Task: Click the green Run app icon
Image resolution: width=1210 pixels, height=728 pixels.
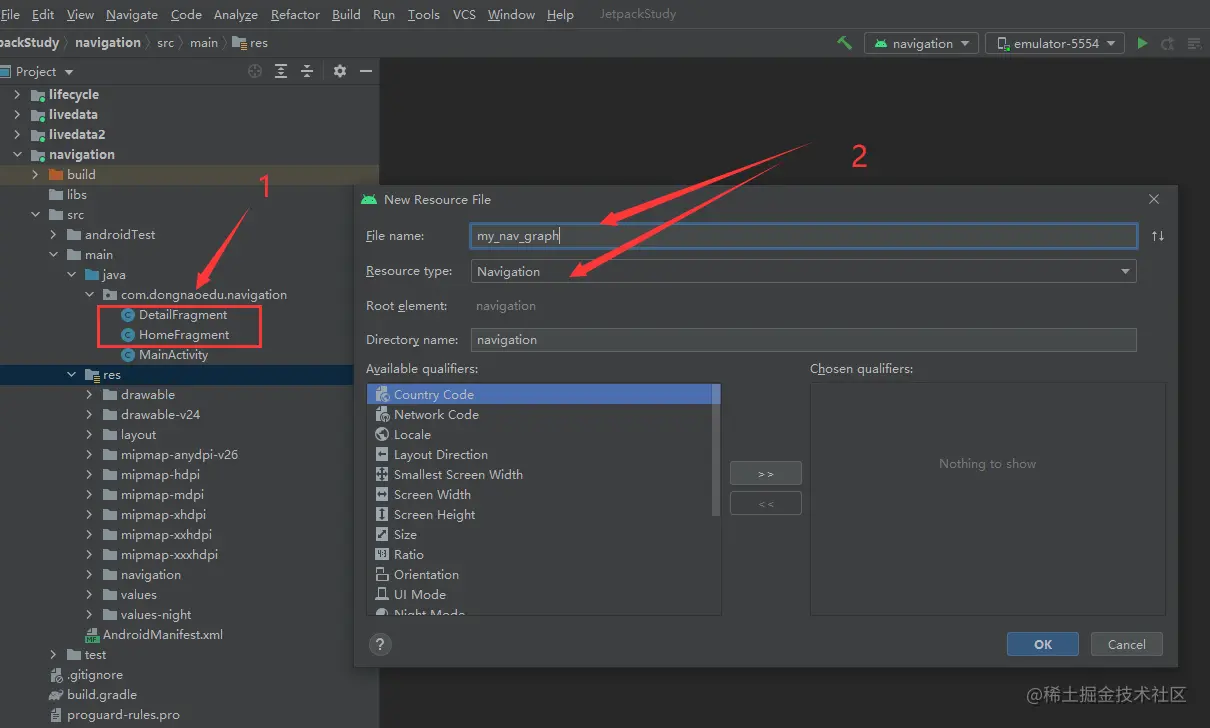Action: 1142,43
